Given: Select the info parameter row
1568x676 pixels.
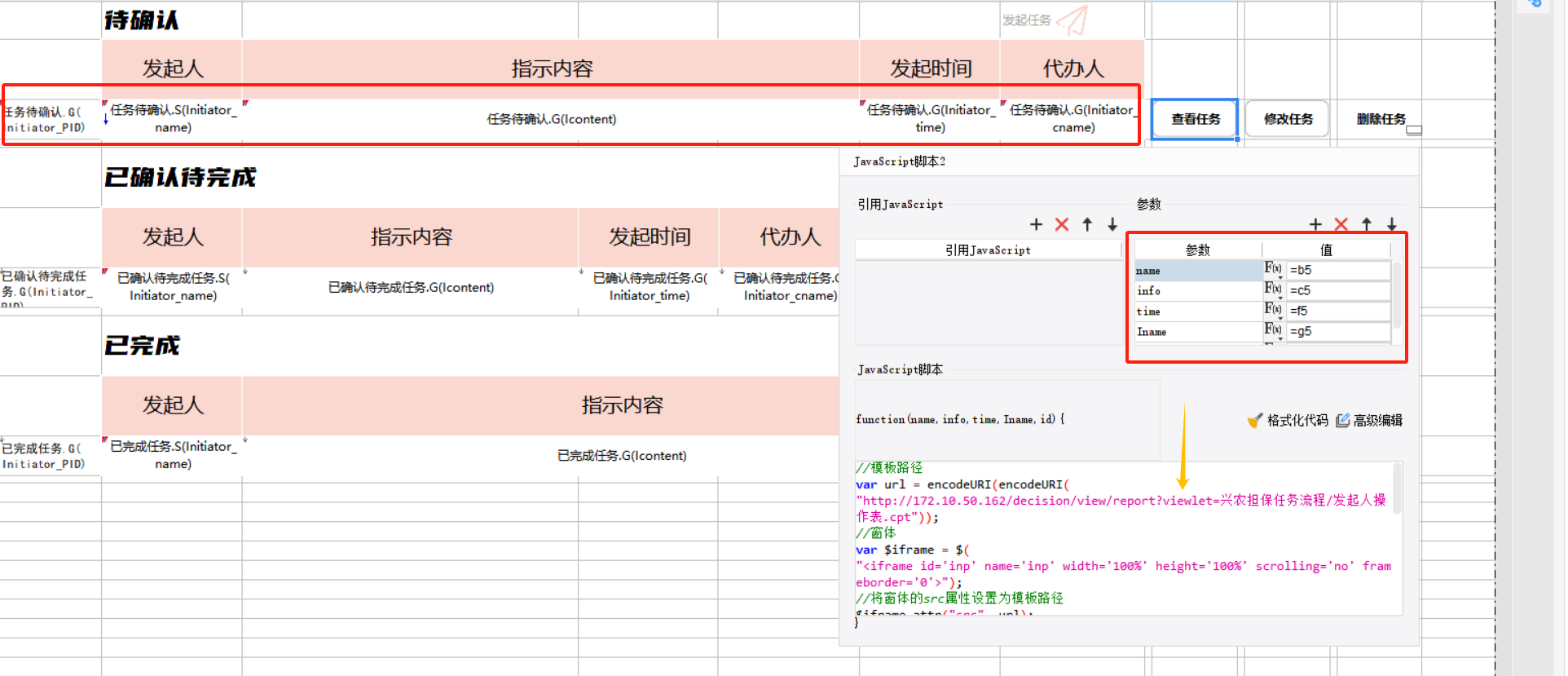Looking at the screenshot, I should click(x=1198, y=290).
